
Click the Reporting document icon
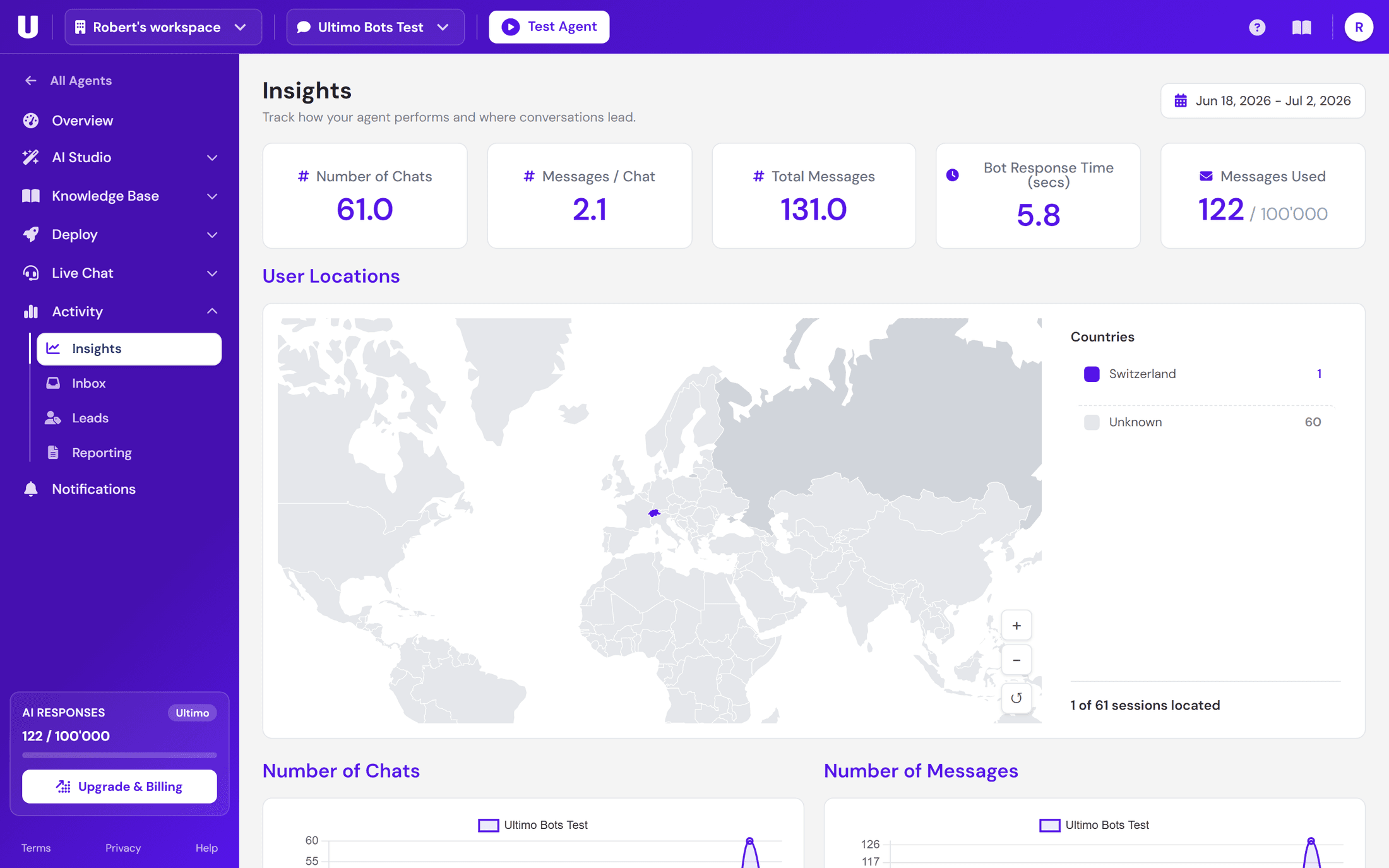pyautogui.click(x=53, y=453)
